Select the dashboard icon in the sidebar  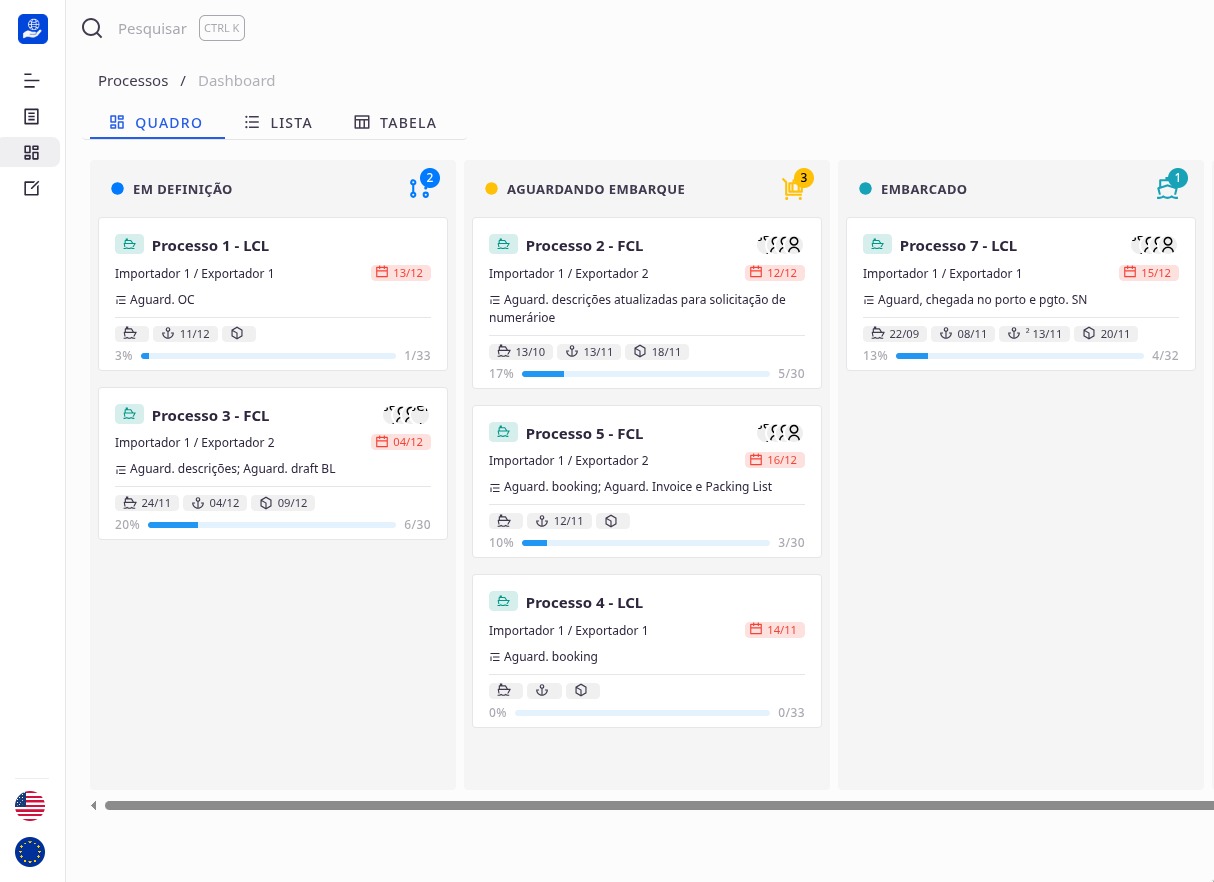(x=31, y=152)
